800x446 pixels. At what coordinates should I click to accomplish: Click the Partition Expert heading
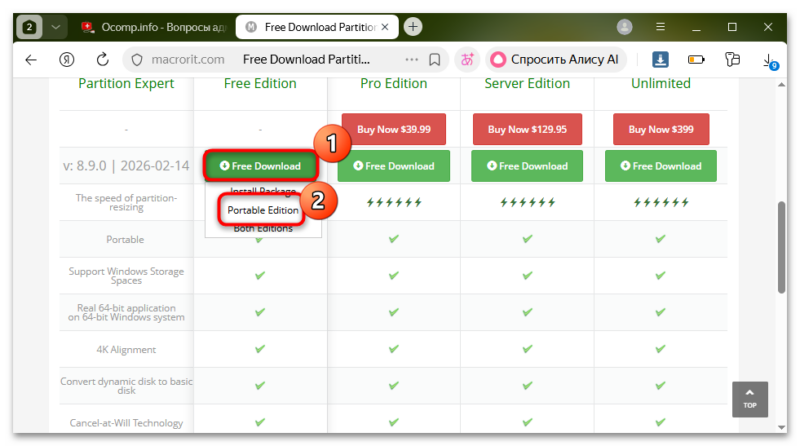pos(126,83)
